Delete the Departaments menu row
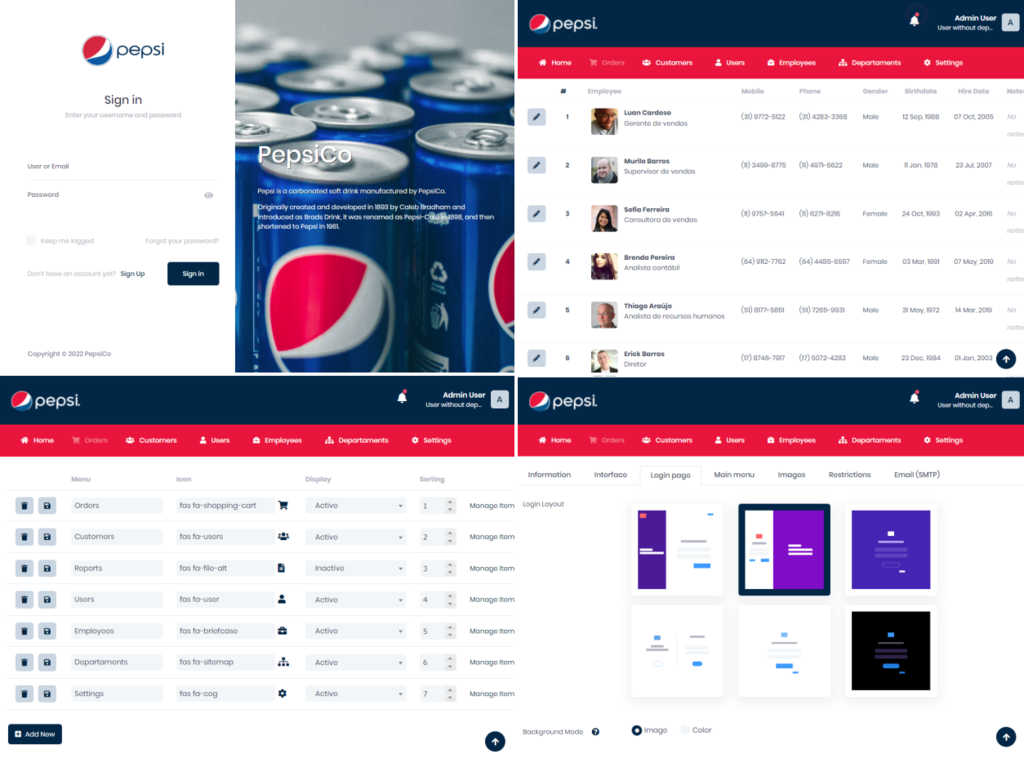Viewport: 1024px width, 763px height. (x=24, y=662)
